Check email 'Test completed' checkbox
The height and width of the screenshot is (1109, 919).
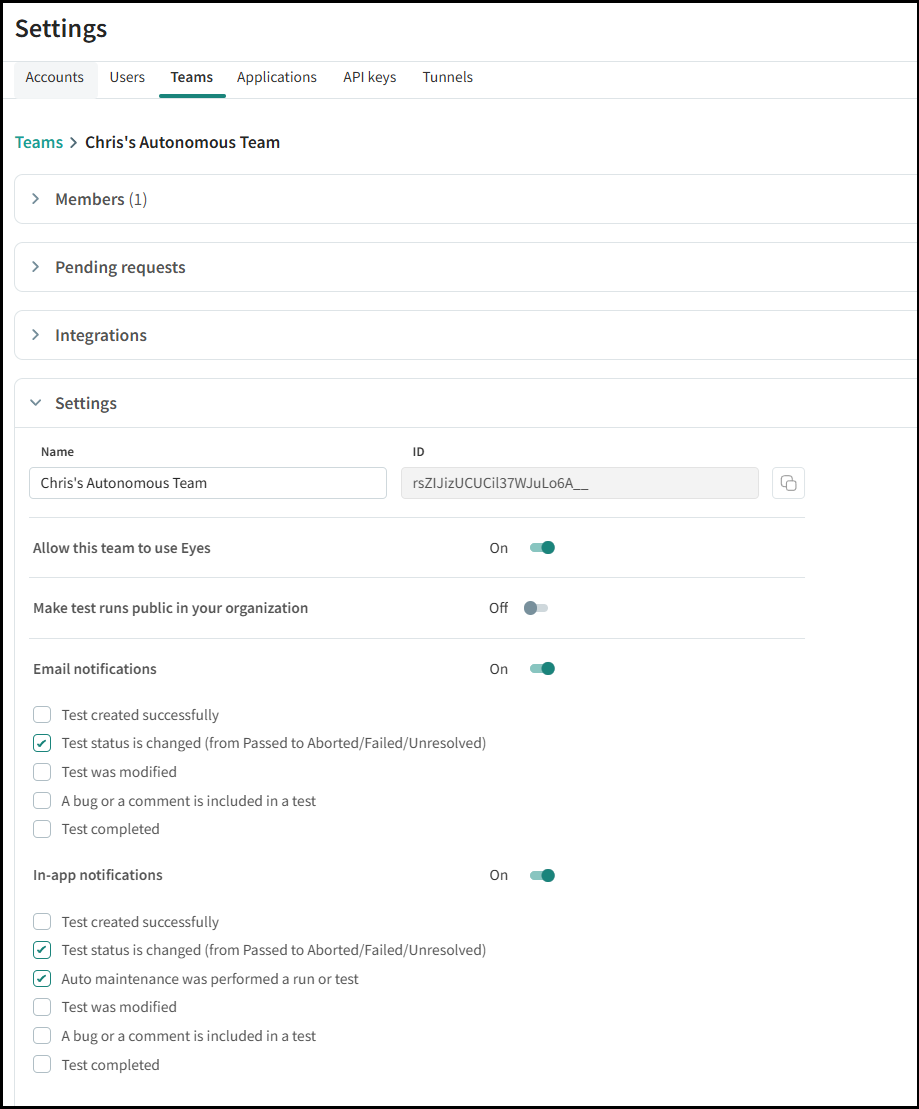click(x=42, y=829)
